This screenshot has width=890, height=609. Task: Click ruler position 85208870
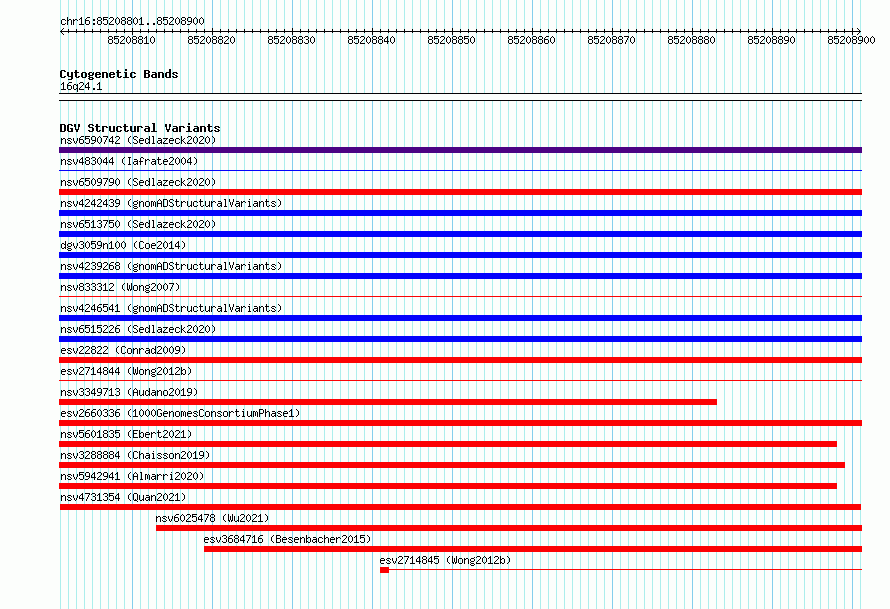pos(611,40)
